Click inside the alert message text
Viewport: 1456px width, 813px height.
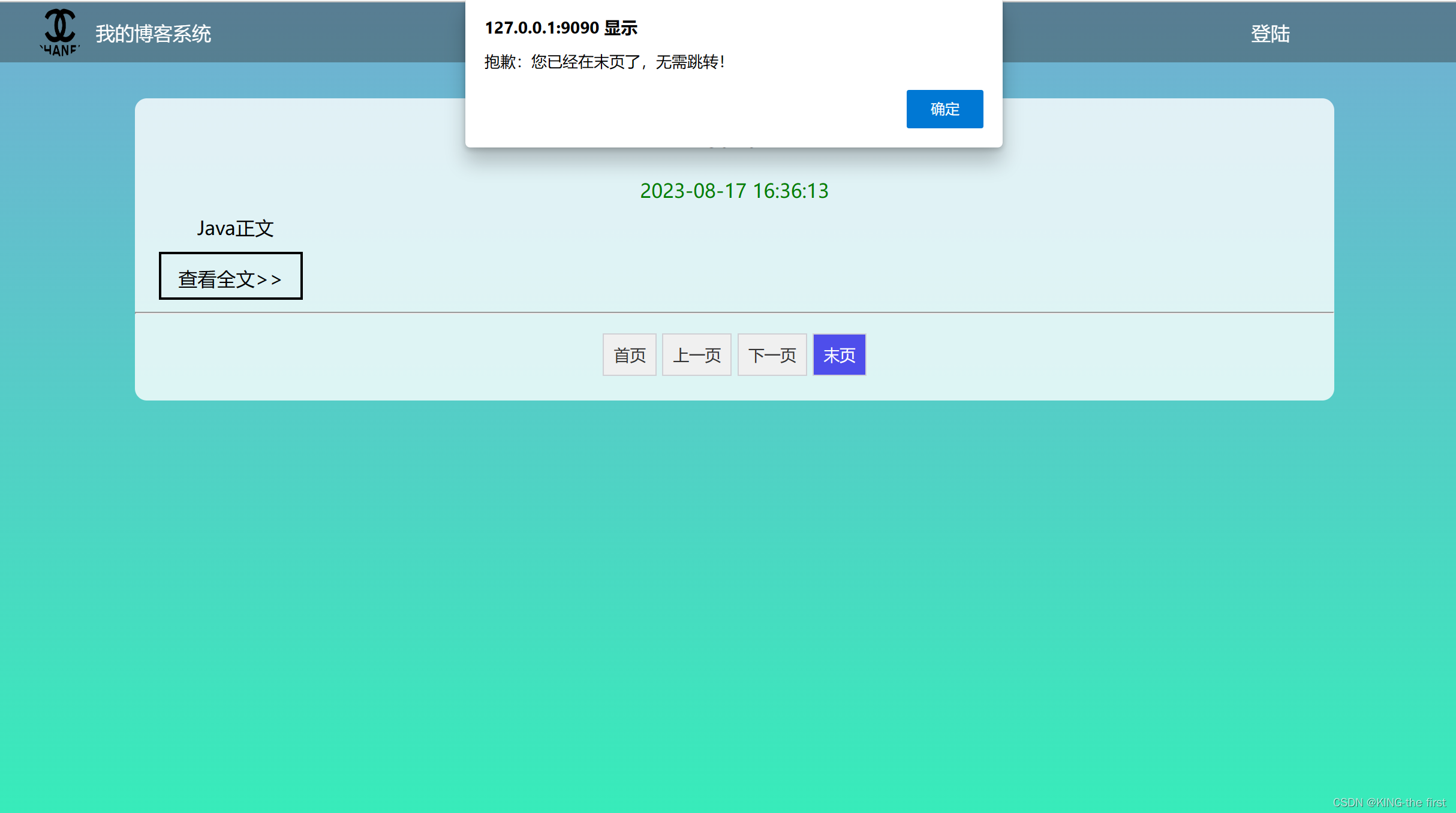click(x=604, y=61)
